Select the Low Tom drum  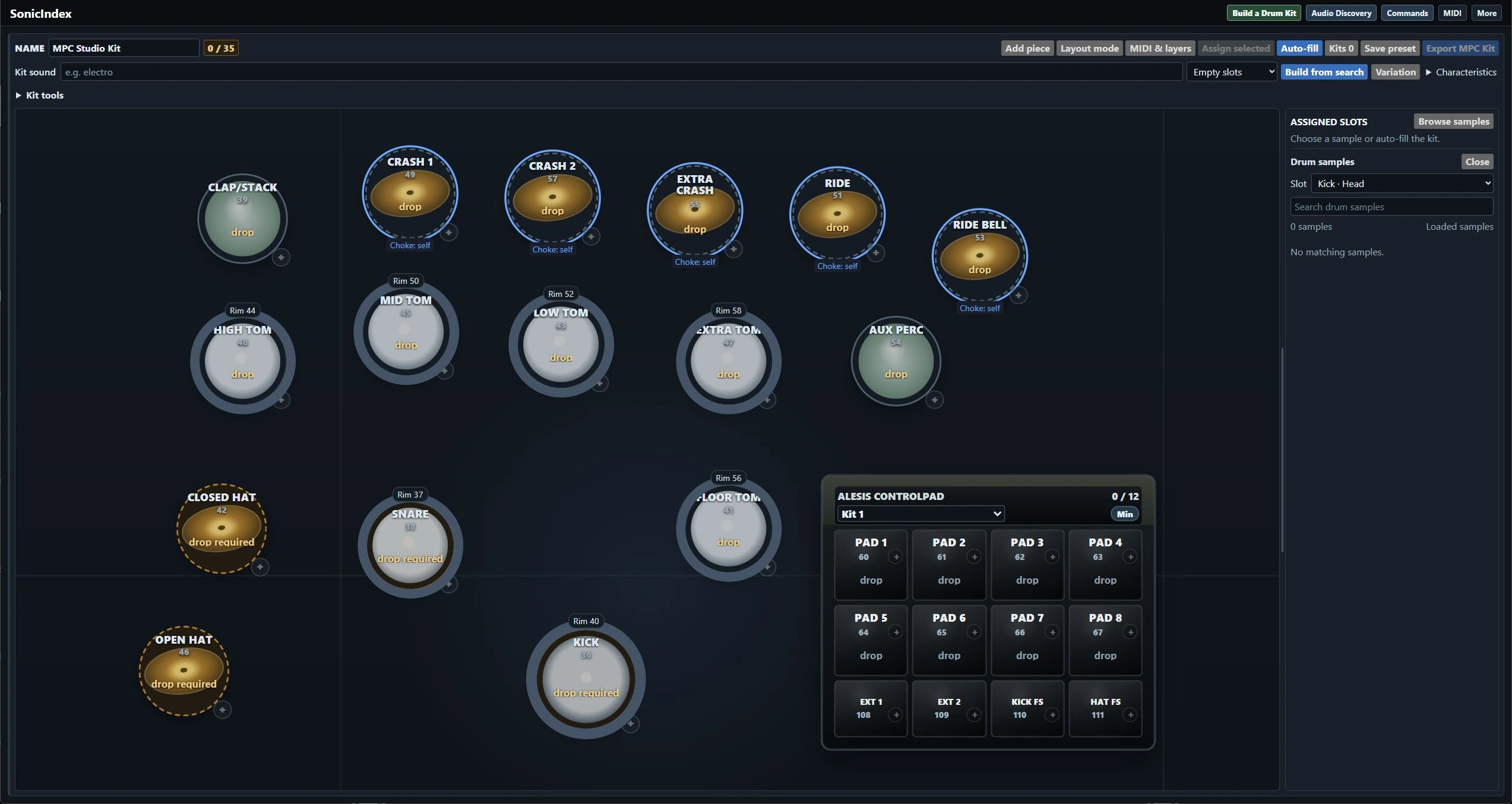pos(561,344)
